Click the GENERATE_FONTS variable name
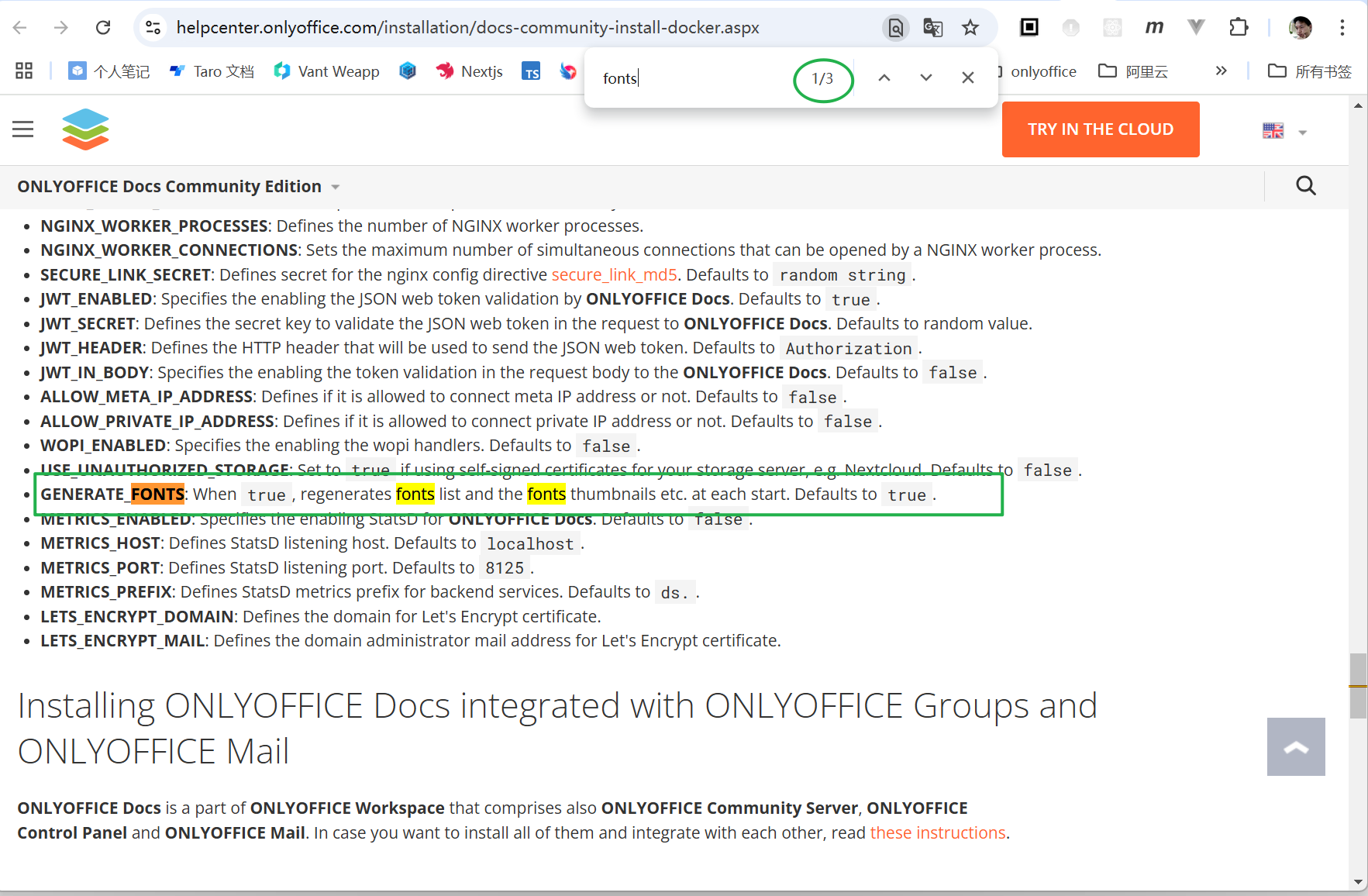Viewport: 1368px width, 896px height. (x=112, y=495)
